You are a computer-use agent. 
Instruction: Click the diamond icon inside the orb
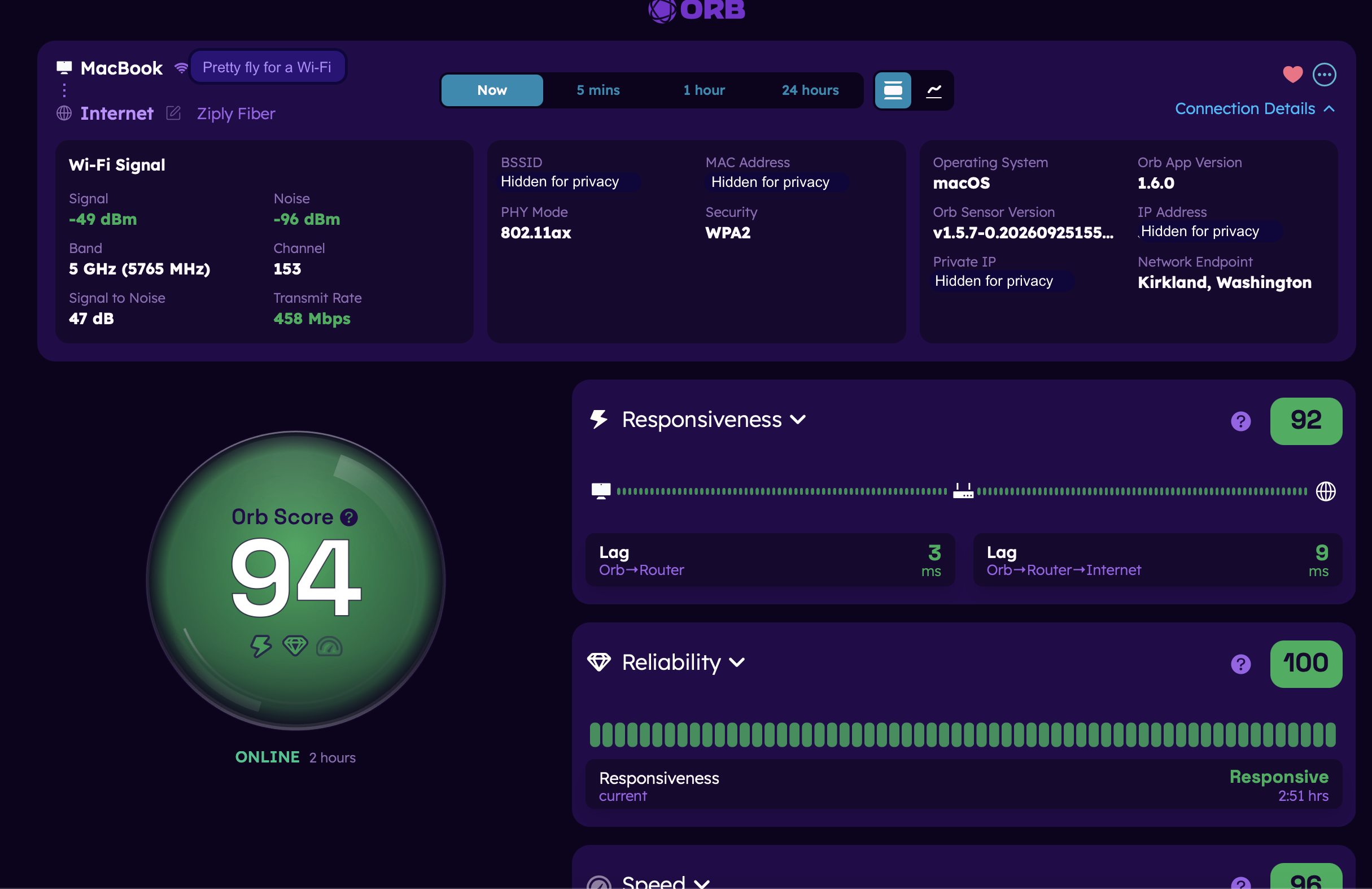coord(295,646)
